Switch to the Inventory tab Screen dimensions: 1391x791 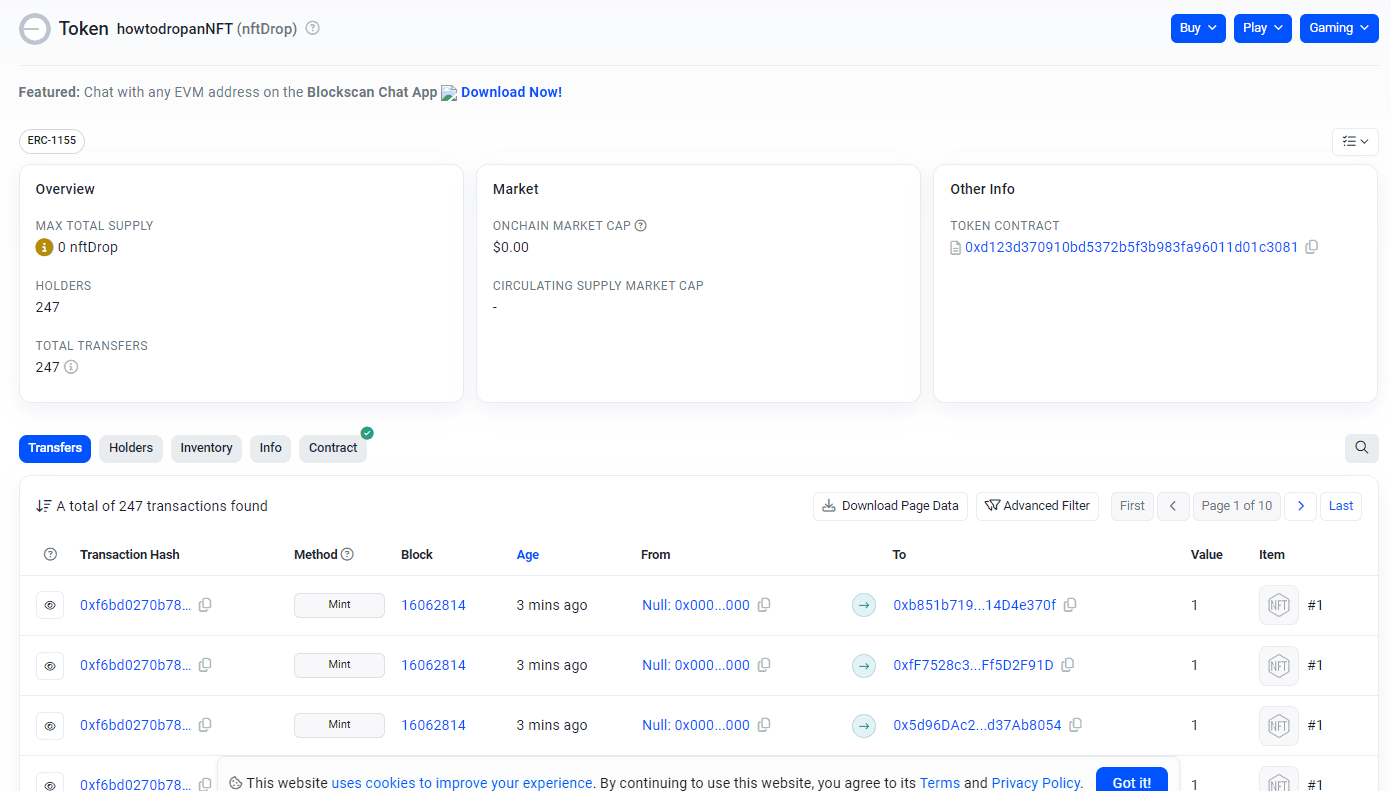[206, 448]
